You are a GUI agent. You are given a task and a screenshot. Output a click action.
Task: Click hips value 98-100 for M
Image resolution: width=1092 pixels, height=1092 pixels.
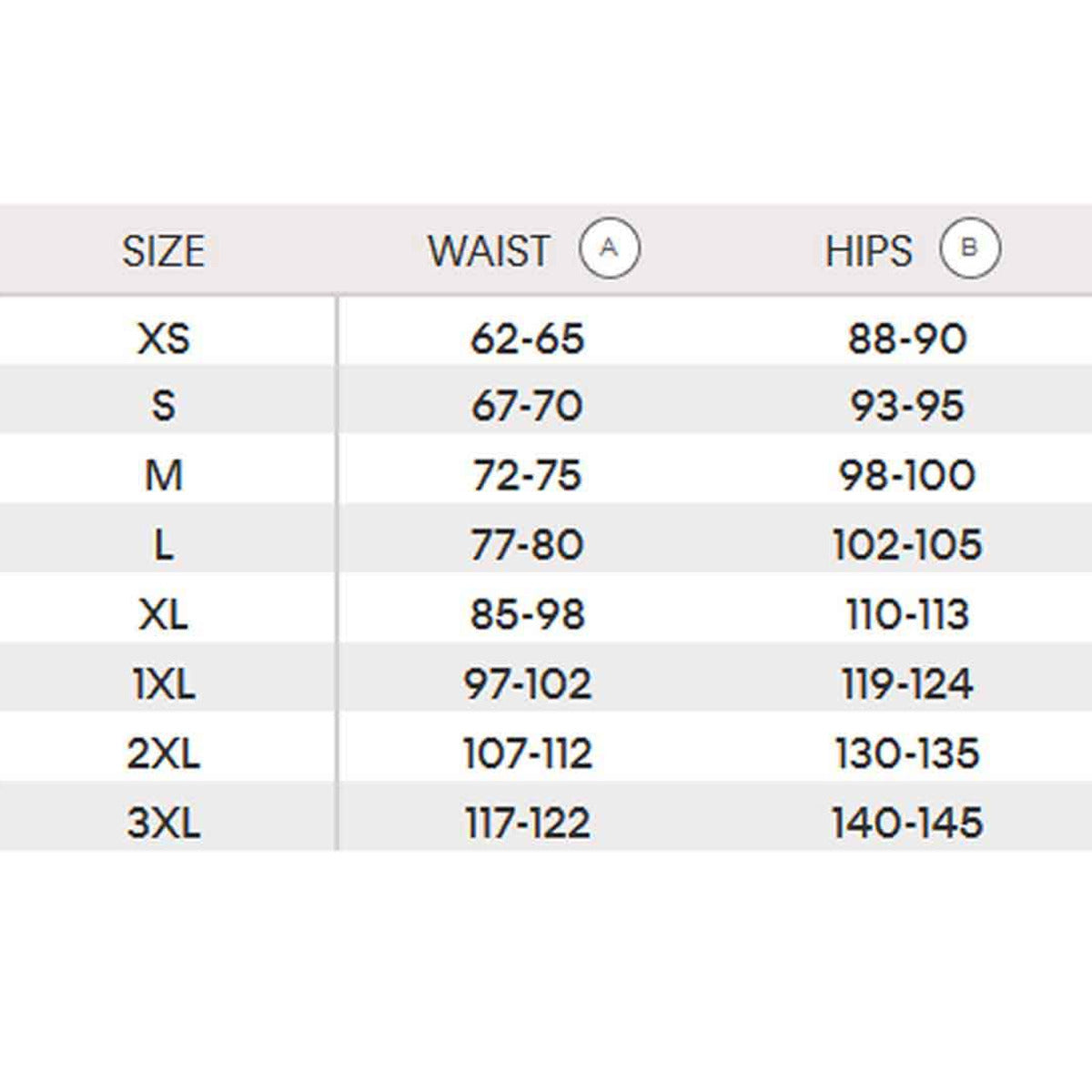click(906, 475)
